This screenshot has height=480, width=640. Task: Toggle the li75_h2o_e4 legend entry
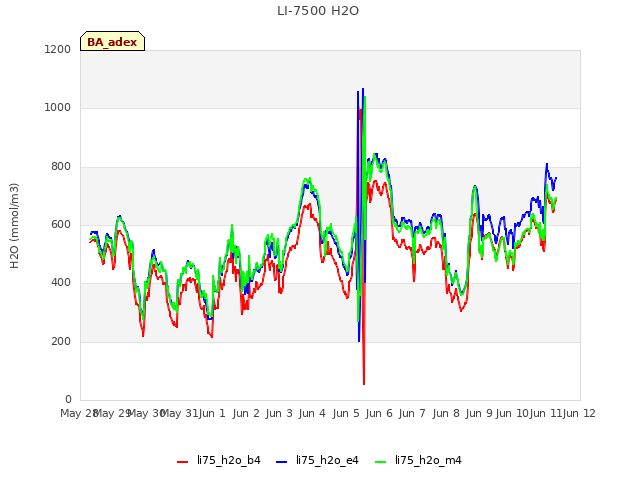click(317, 460)
